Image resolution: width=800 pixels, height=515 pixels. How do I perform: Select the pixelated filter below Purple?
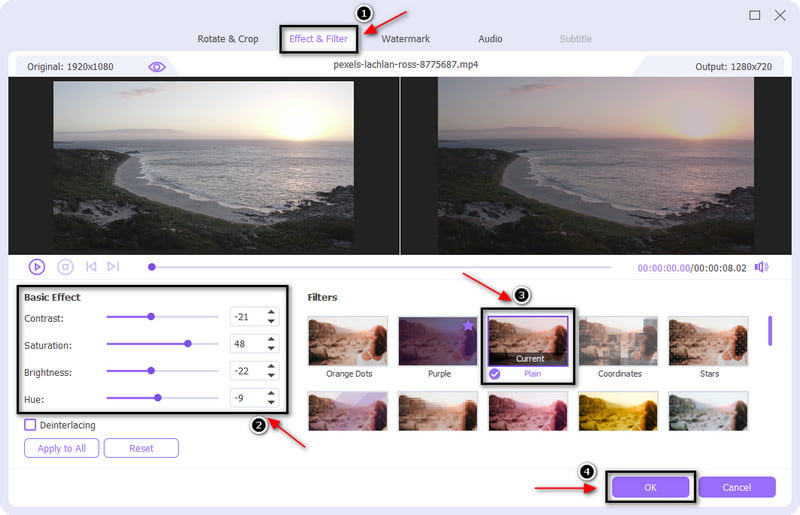pyautogui.click(x=438, y=411)
